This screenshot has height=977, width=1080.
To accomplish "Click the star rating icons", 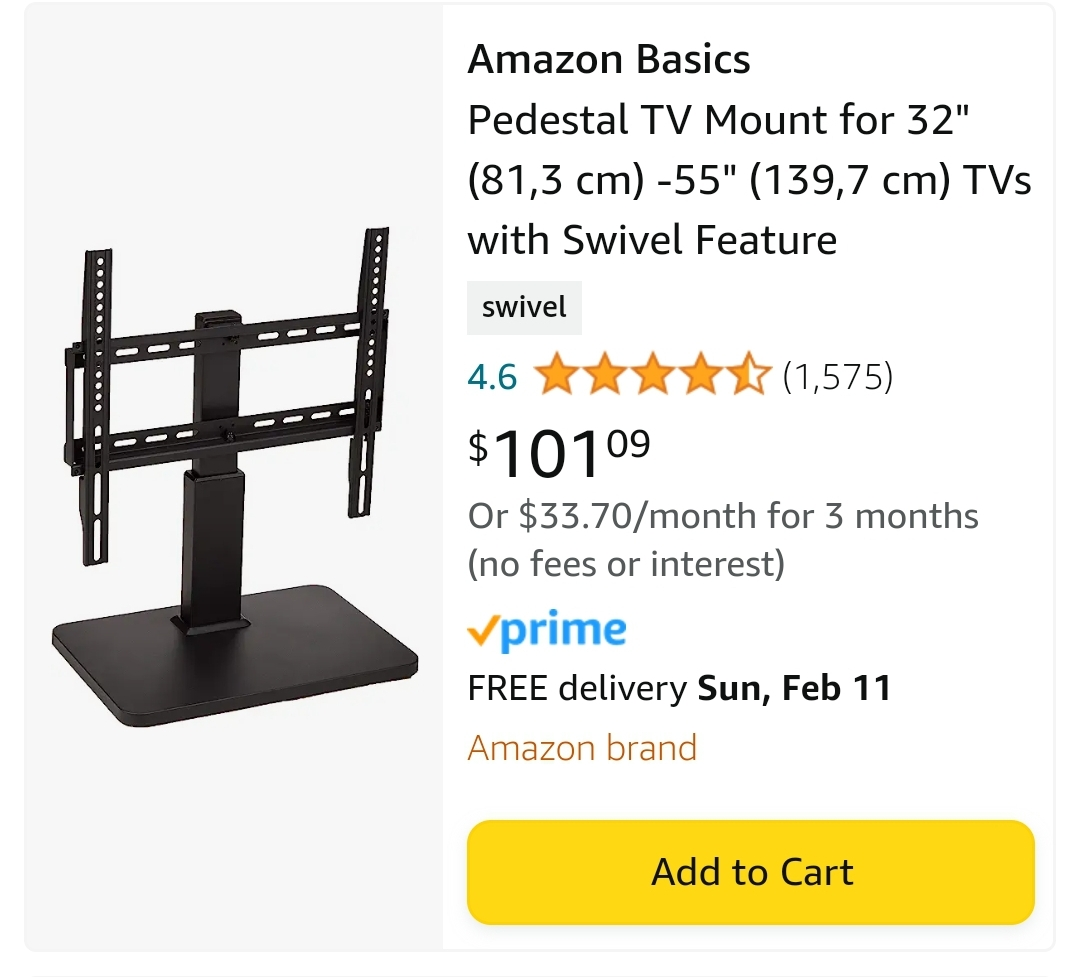I will click(652, 374).
